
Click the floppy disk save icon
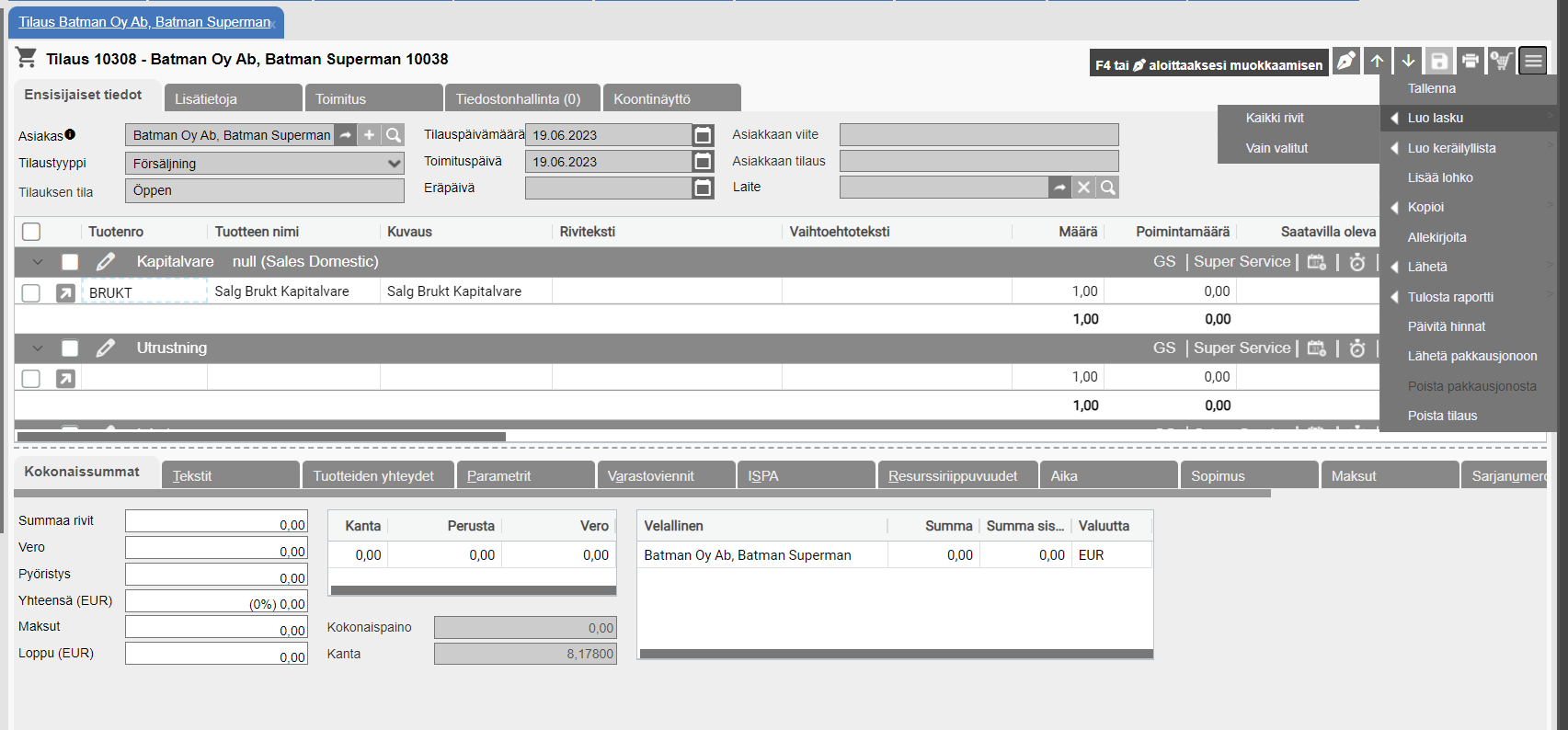(x=1439, y=61)
